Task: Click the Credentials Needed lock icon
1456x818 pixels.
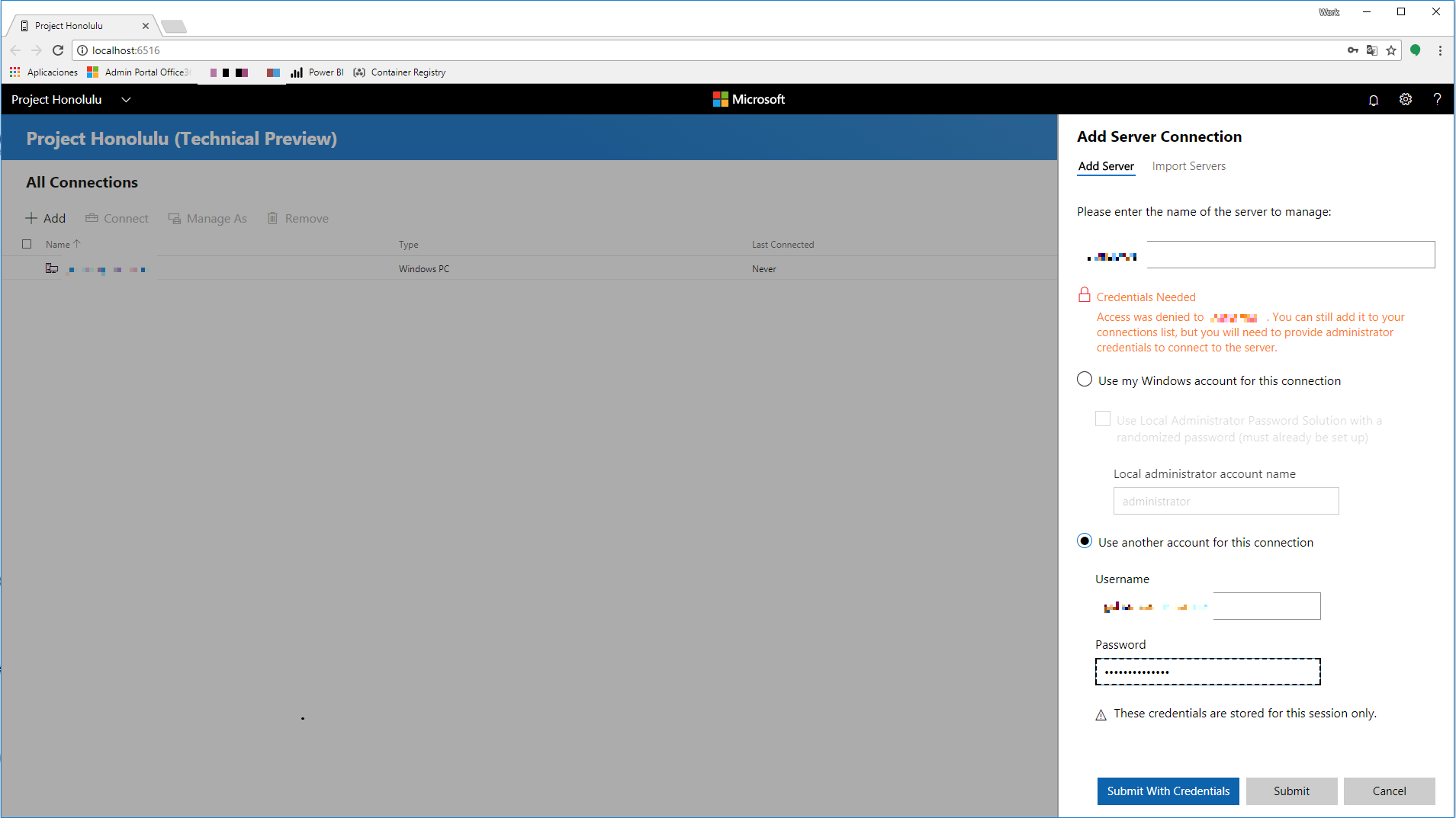Action: 1084,295
